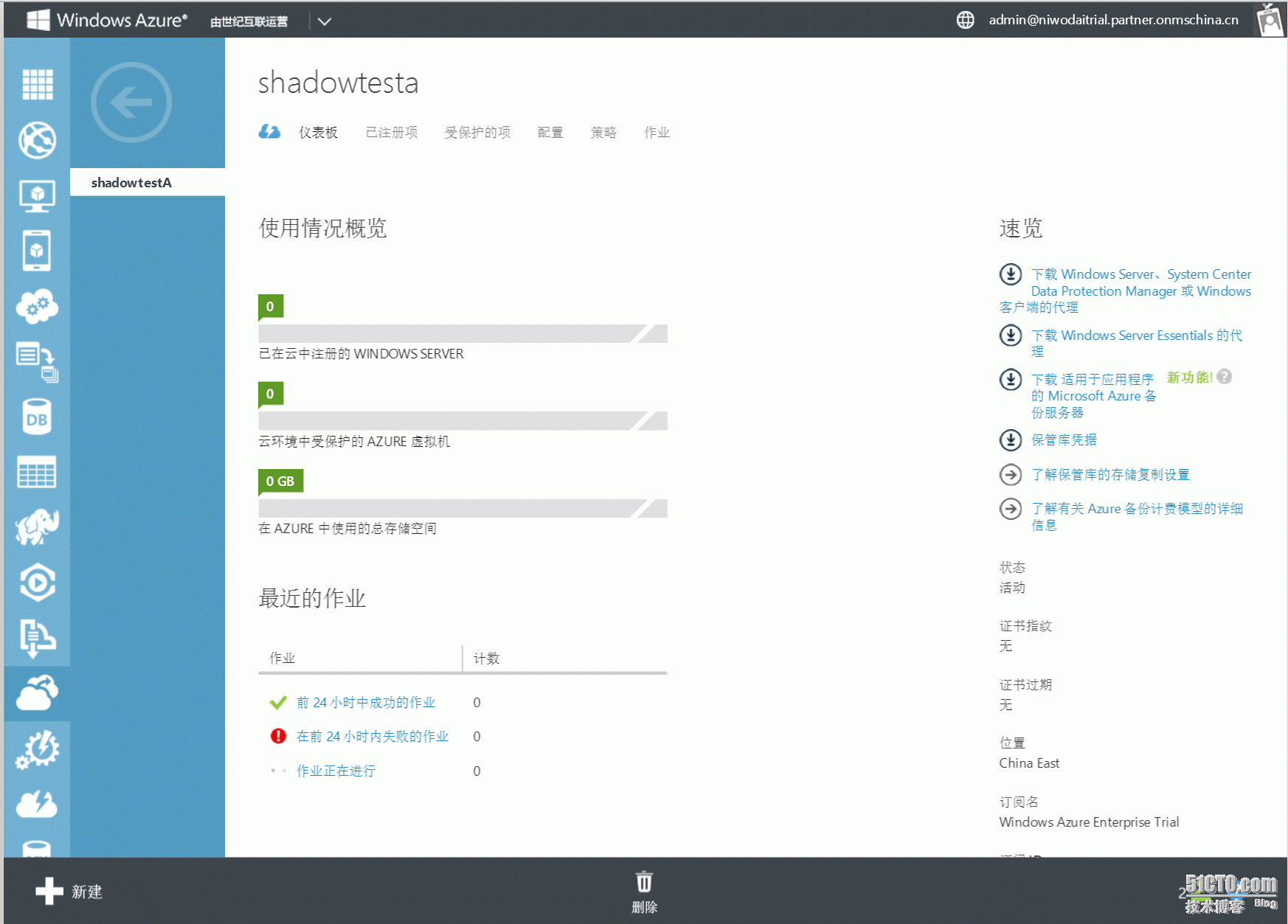1288x924 pixels.
Task: Select shadowtestA vault in list
Action: [148, 182]
